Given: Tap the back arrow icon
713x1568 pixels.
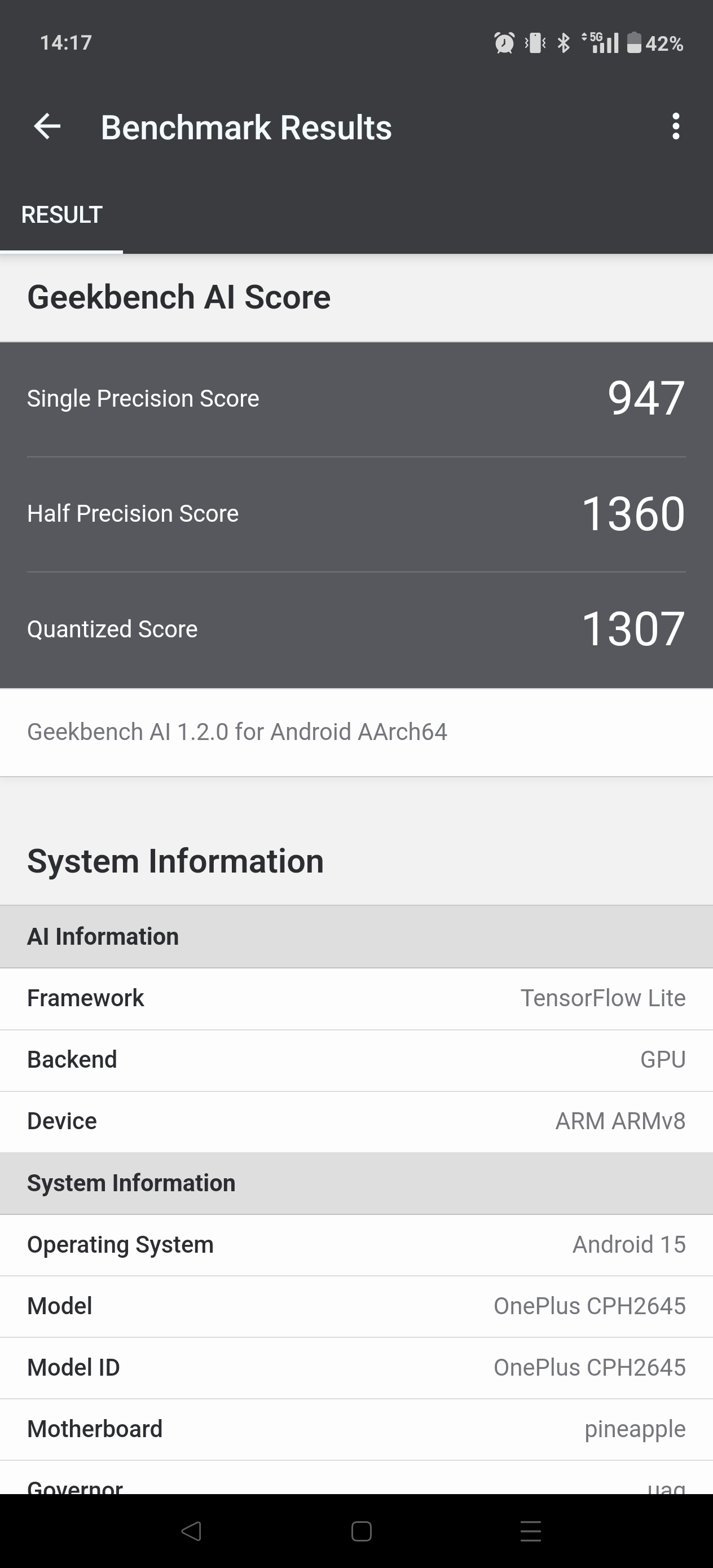Looking at the screenshot, I should pyautogui.click(x=47, y=126).
